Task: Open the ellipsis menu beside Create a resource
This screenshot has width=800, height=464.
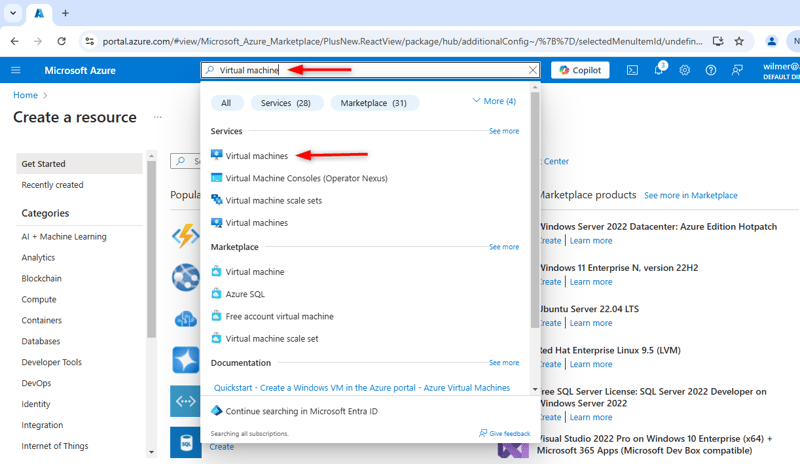Action: tap(158, 117)
